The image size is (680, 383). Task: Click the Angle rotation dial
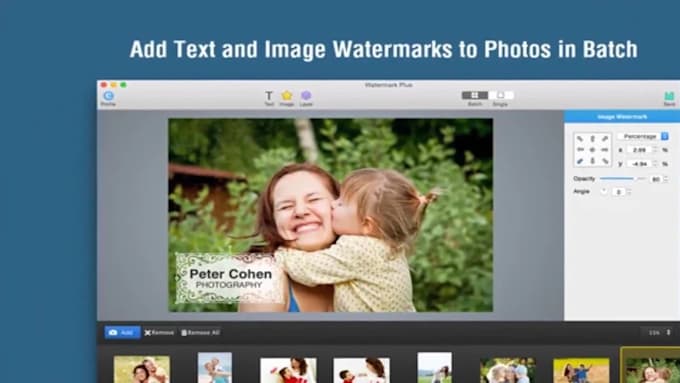604,191
